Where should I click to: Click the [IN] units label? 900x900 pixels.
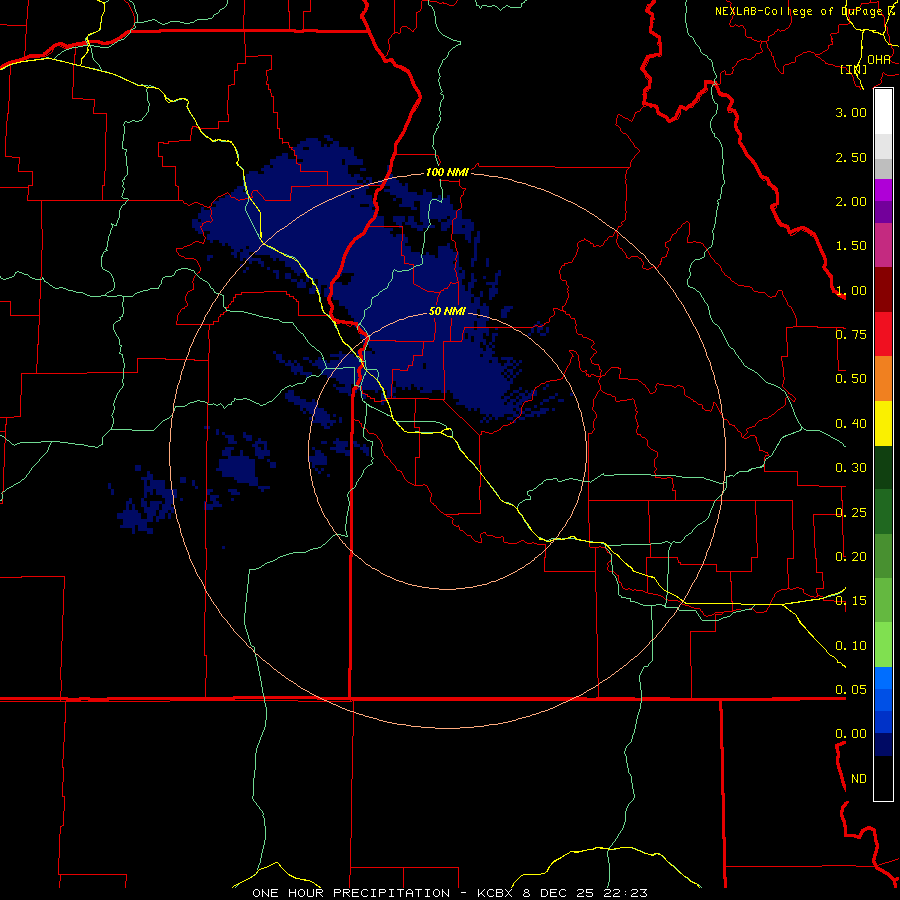click(x=854, y=69)
